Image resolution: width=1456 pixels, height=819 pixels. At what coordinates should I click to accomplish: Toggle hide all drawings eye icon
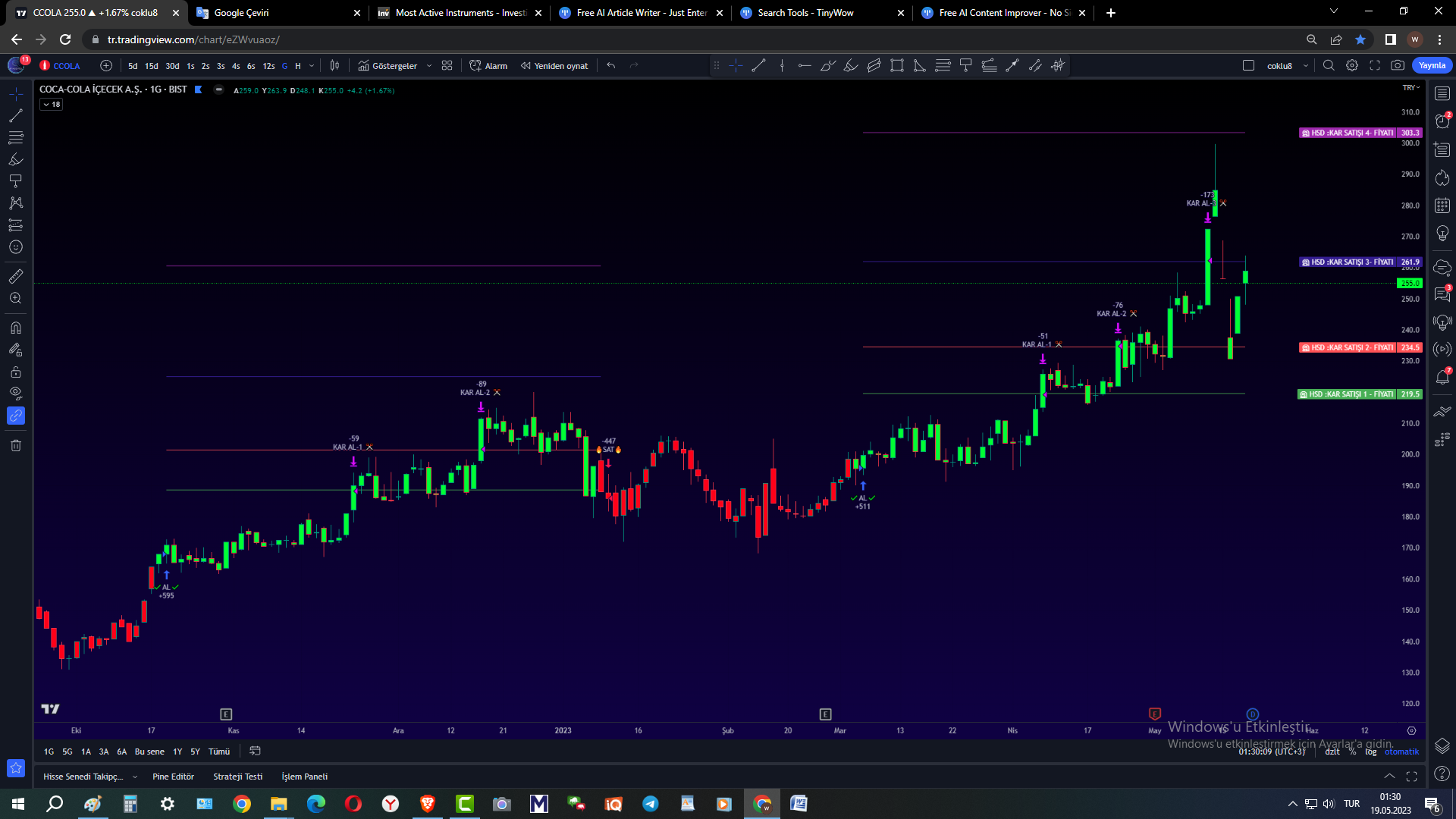coord(16,394)
